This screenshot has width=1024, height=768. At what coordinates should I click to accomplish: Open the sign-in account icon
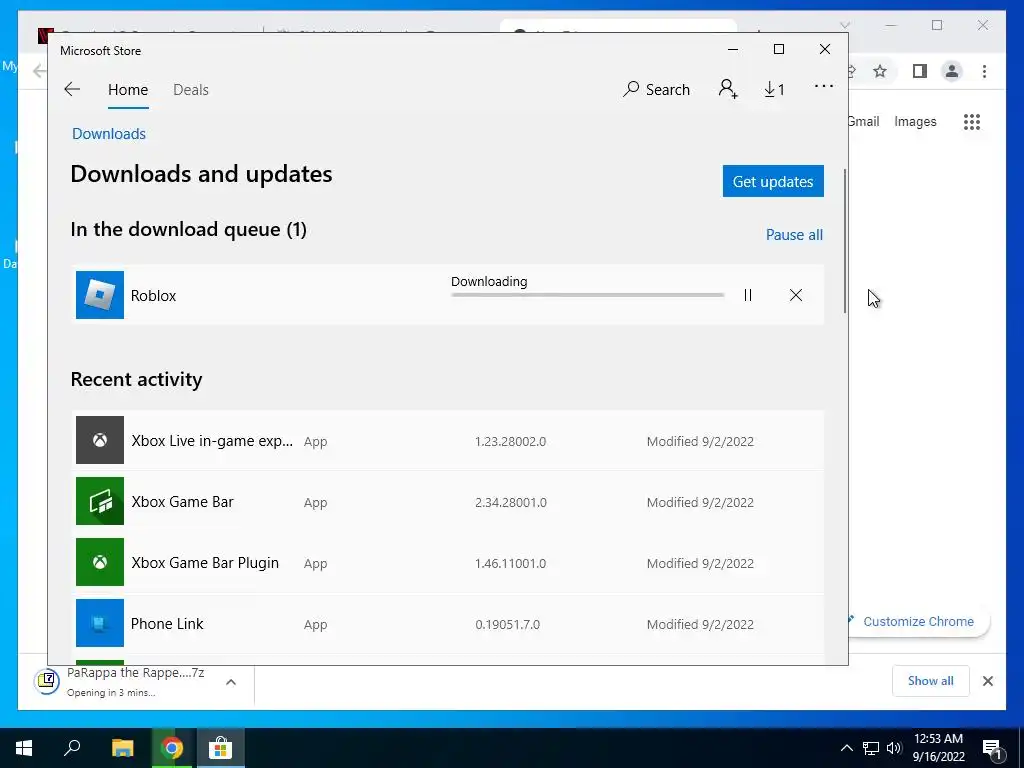pyautogui.click(x=728, y=89)
